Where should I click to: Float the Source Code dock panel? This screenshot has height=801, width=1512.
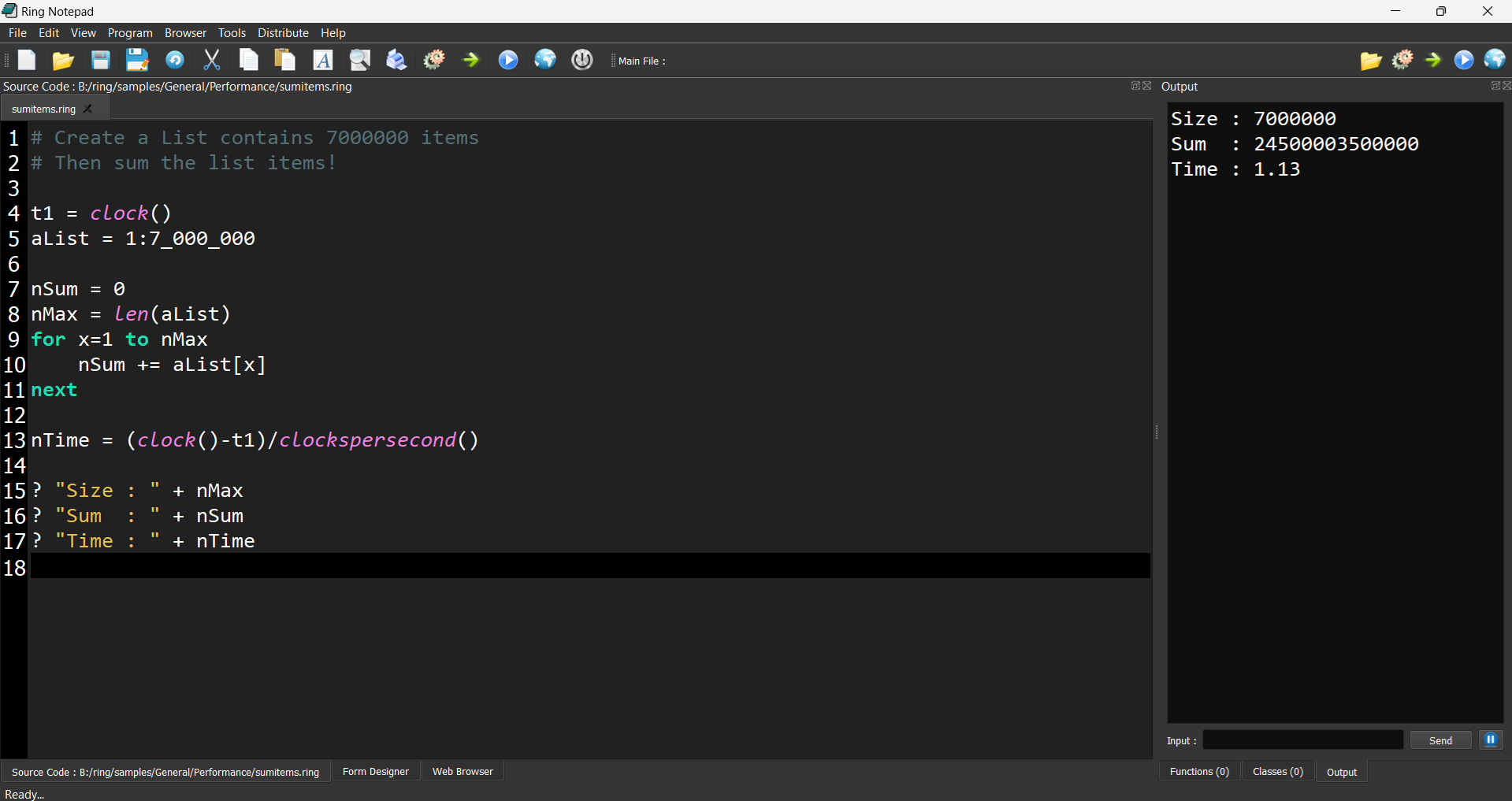(1135, 86)
